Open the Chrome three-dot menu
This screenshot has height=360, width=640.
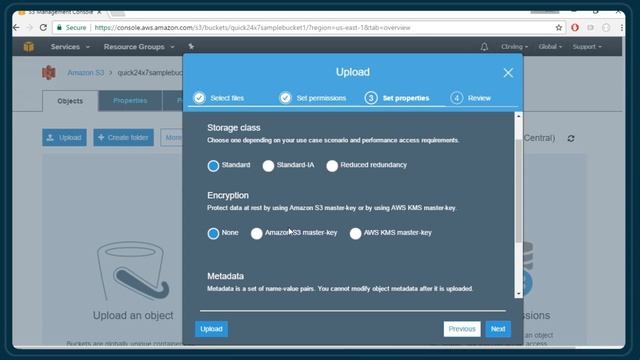click(x=622, y=28)
